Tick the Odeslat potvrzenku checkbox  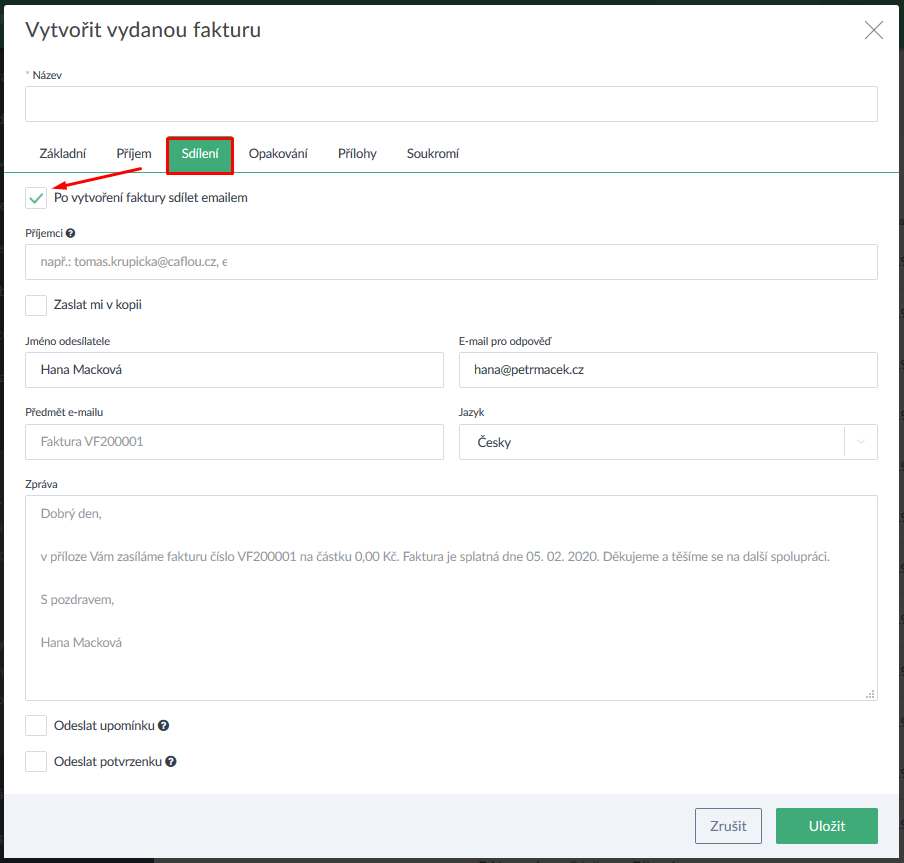pos(36,762)
